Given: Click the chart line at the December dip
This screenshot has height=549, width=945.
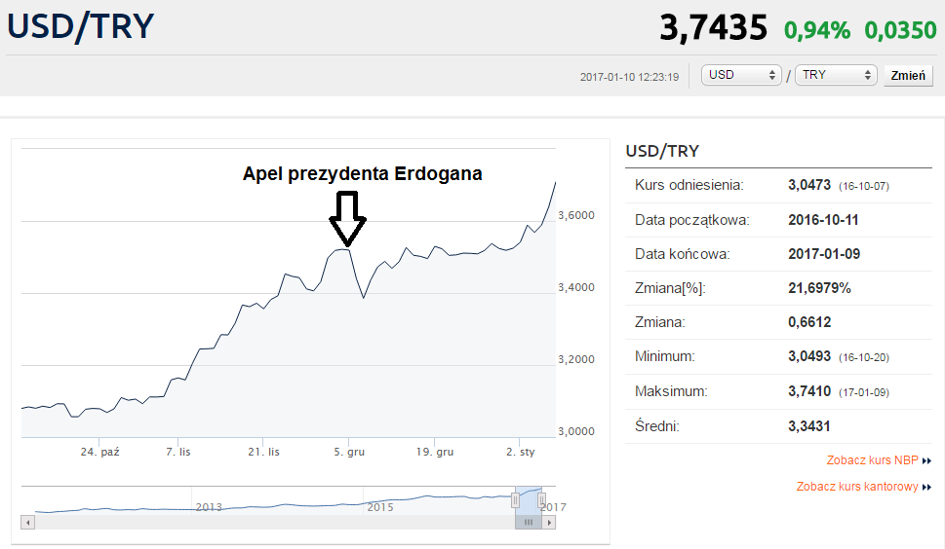Looking at the screenshot, I should point(363,296).
